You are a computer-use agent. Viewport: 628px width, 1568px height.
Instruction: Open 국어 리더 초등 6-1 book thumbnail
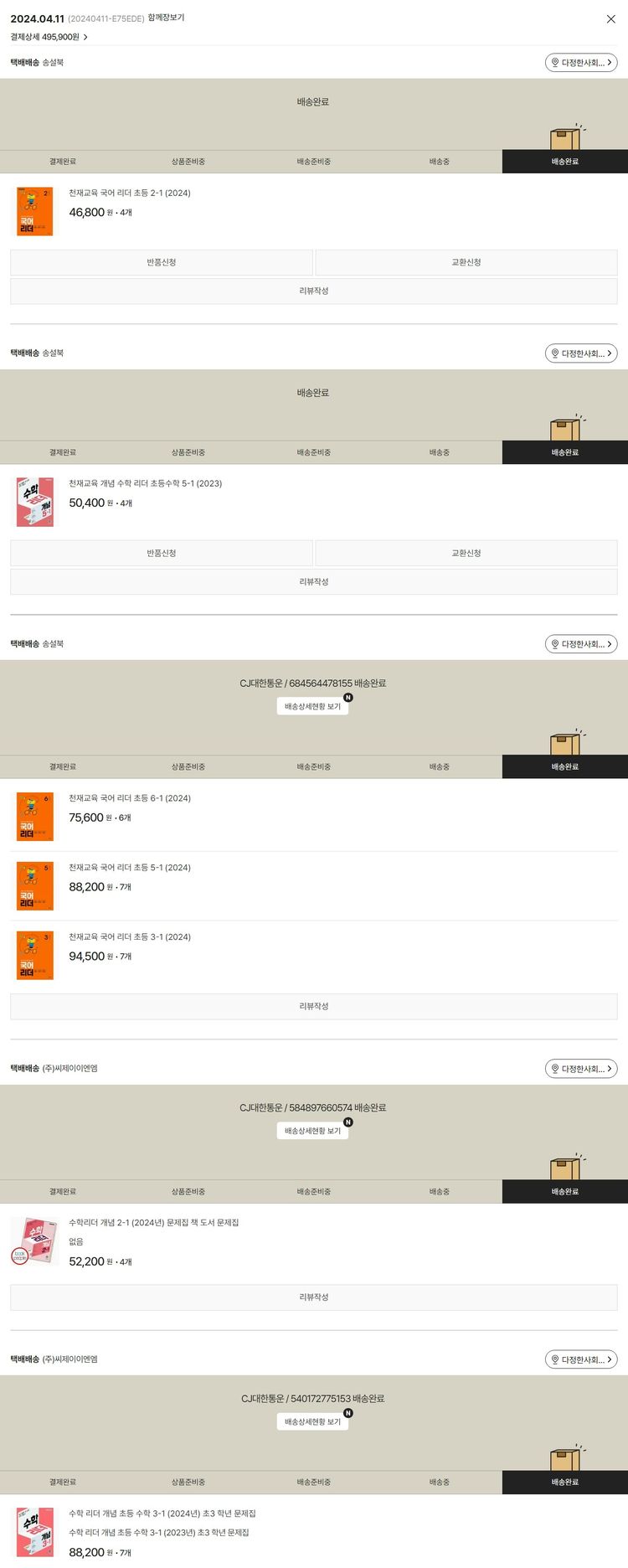(35, 817)
